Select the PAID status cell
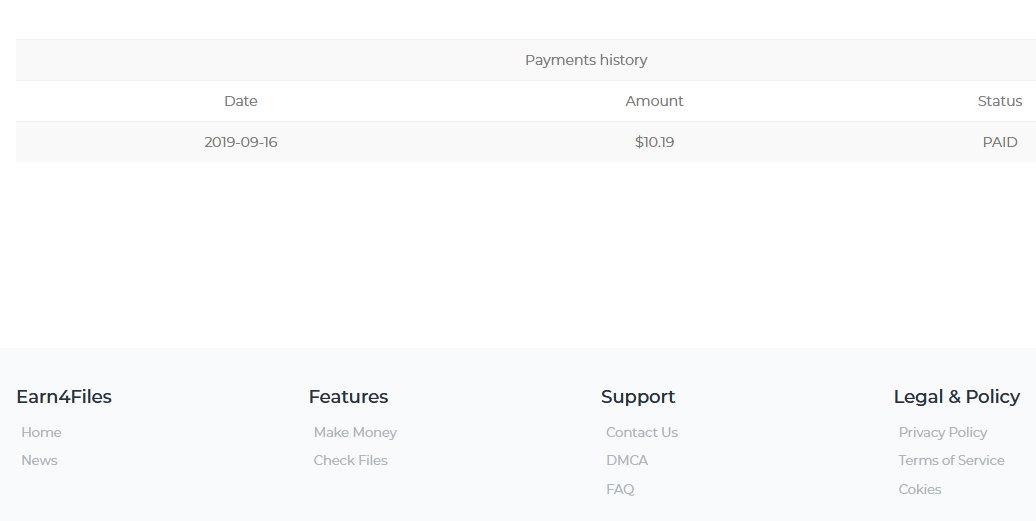The height and width of the screenshot is (521, 1036). coord(1000,142)
